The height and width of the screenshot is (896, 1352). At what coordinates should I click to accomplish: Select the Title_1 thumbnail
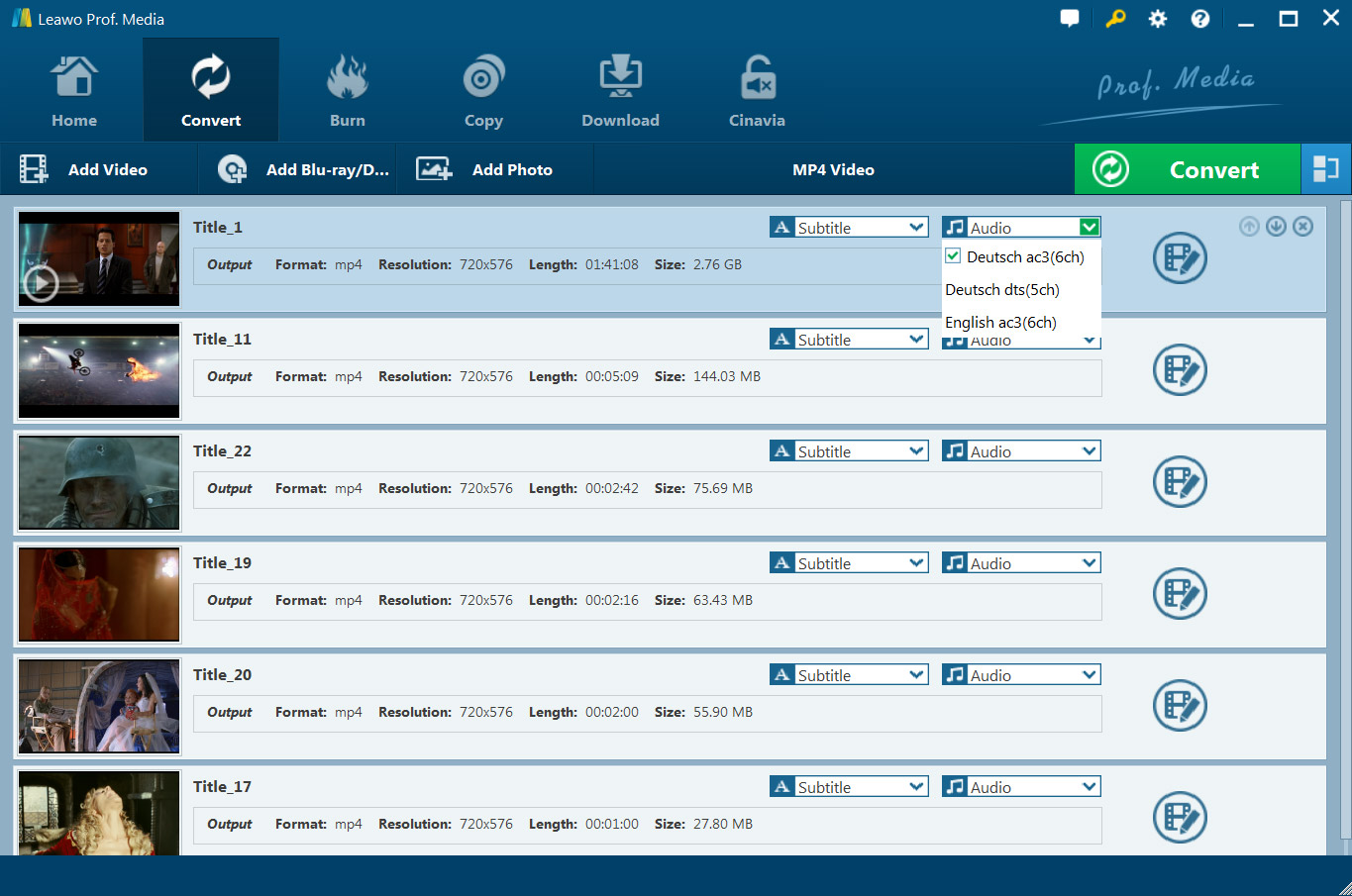tap(99, 259)
